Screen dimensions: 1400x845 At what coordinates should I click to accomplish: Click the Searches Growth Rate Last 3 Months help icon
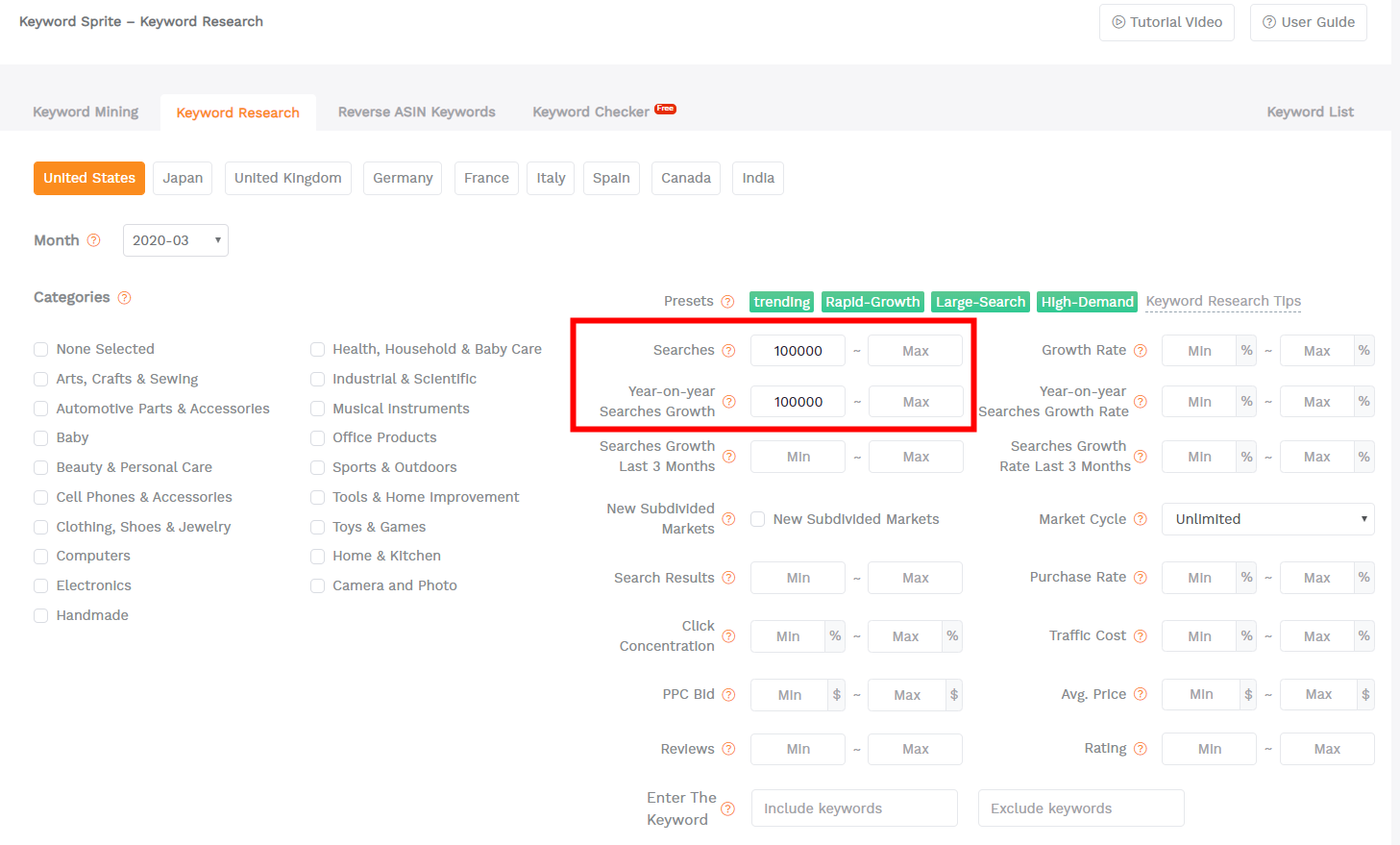(x=1140, y=457)
